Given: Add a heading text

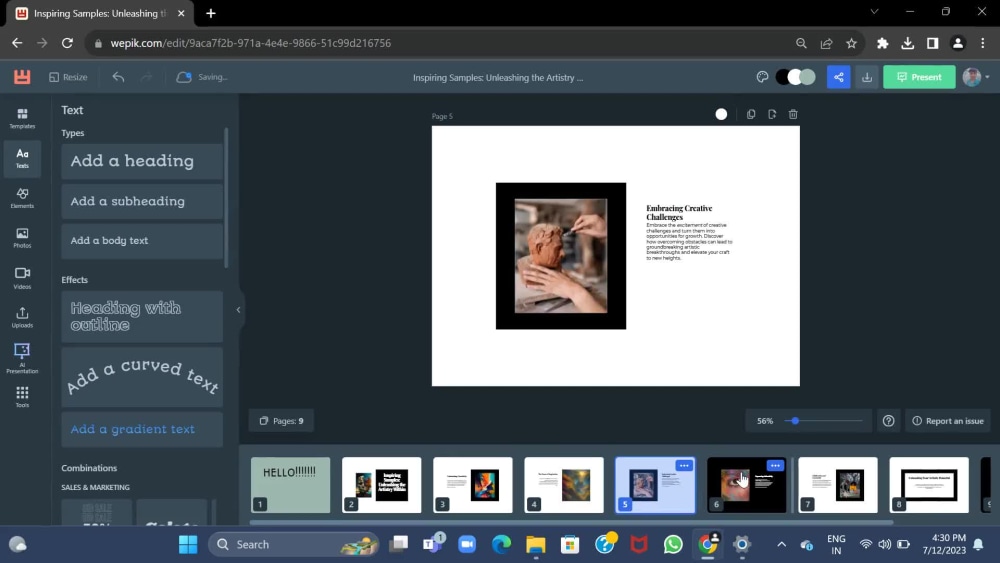Looking at the screenshot, I should point(142,161).
